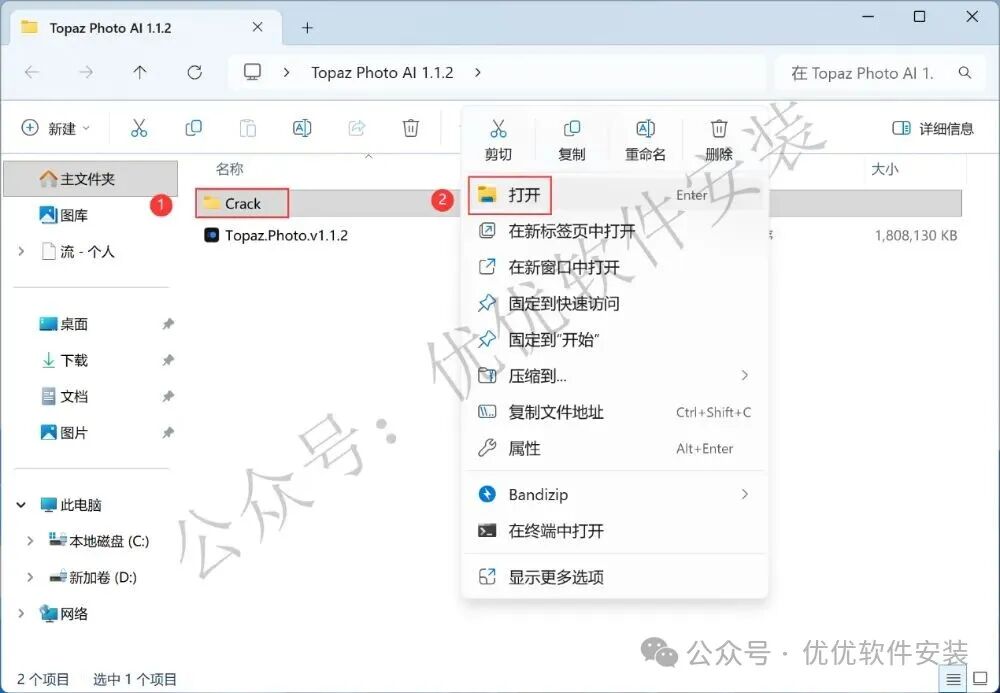The height and width of the screenshot is (693, 1000).
Task: Select the Topaz.Photo.v1.1.2 file
Action: coord(276,235)
